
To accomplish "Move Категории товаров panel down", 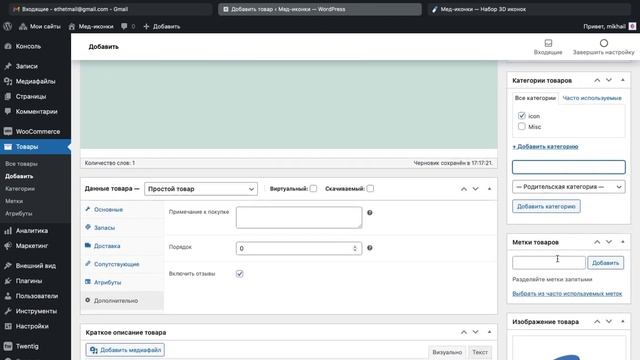I will pos(609,80).
